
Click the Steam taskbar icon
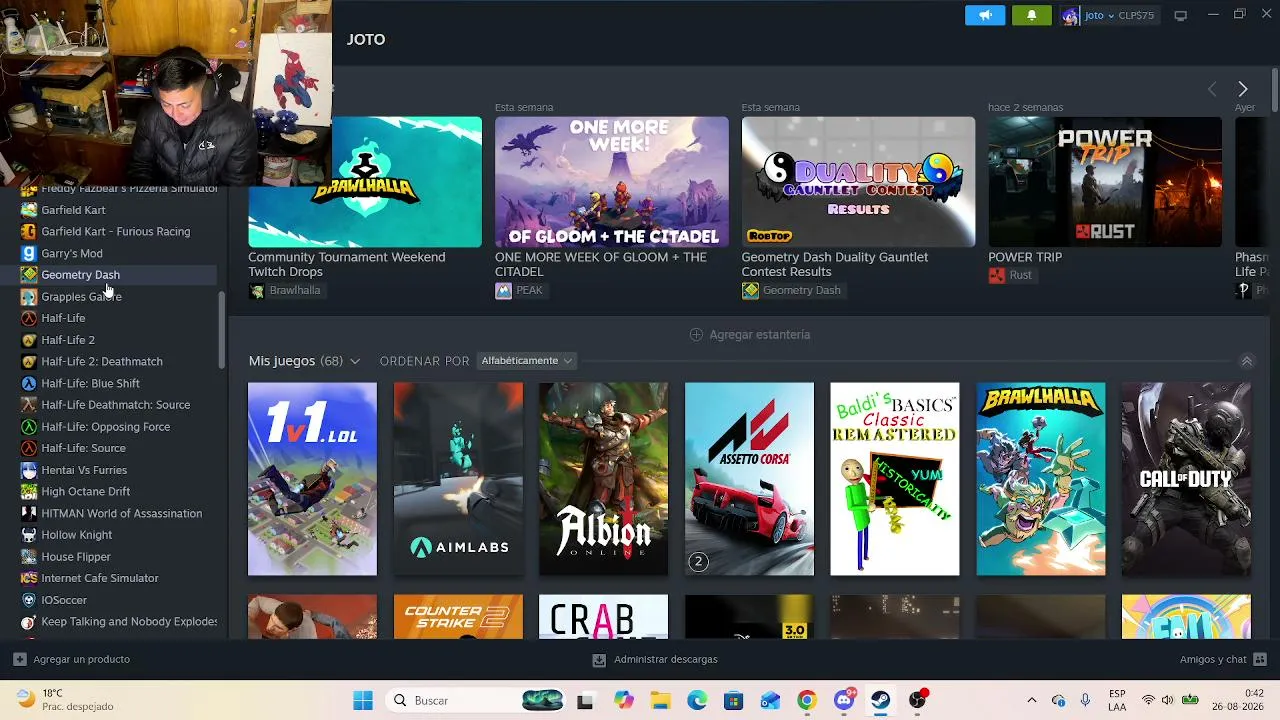[x=880, y=700]
